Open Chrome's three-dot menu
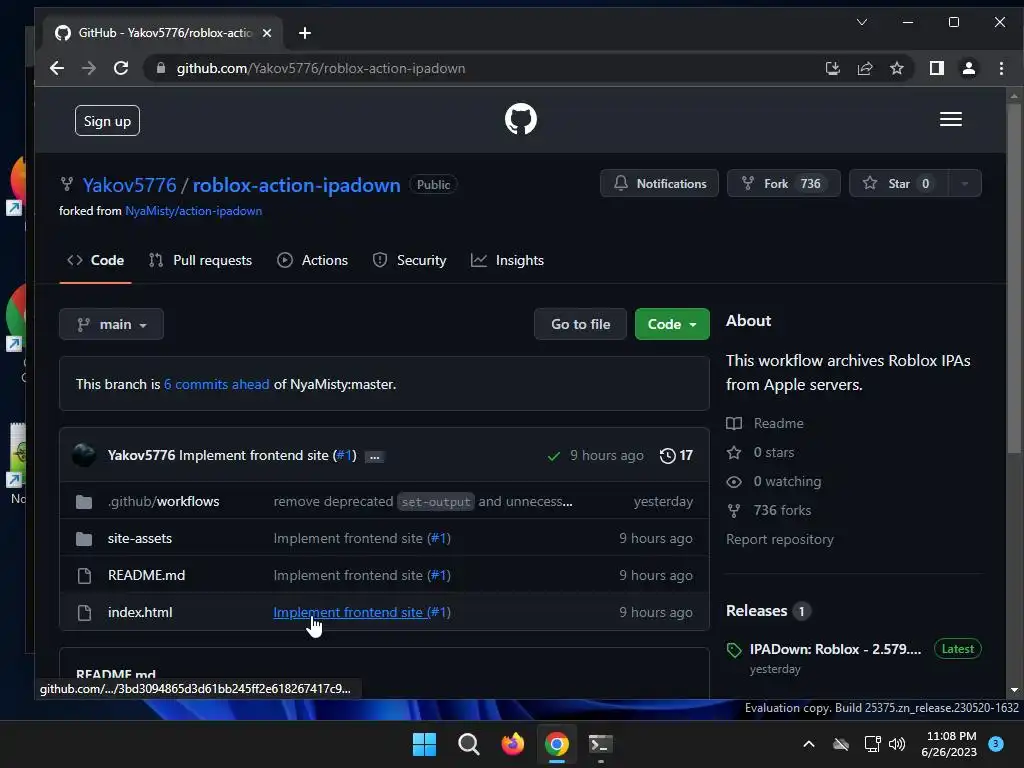Image resolution: width=1024 pixels, height=768 pixels. click(1000, 68)
